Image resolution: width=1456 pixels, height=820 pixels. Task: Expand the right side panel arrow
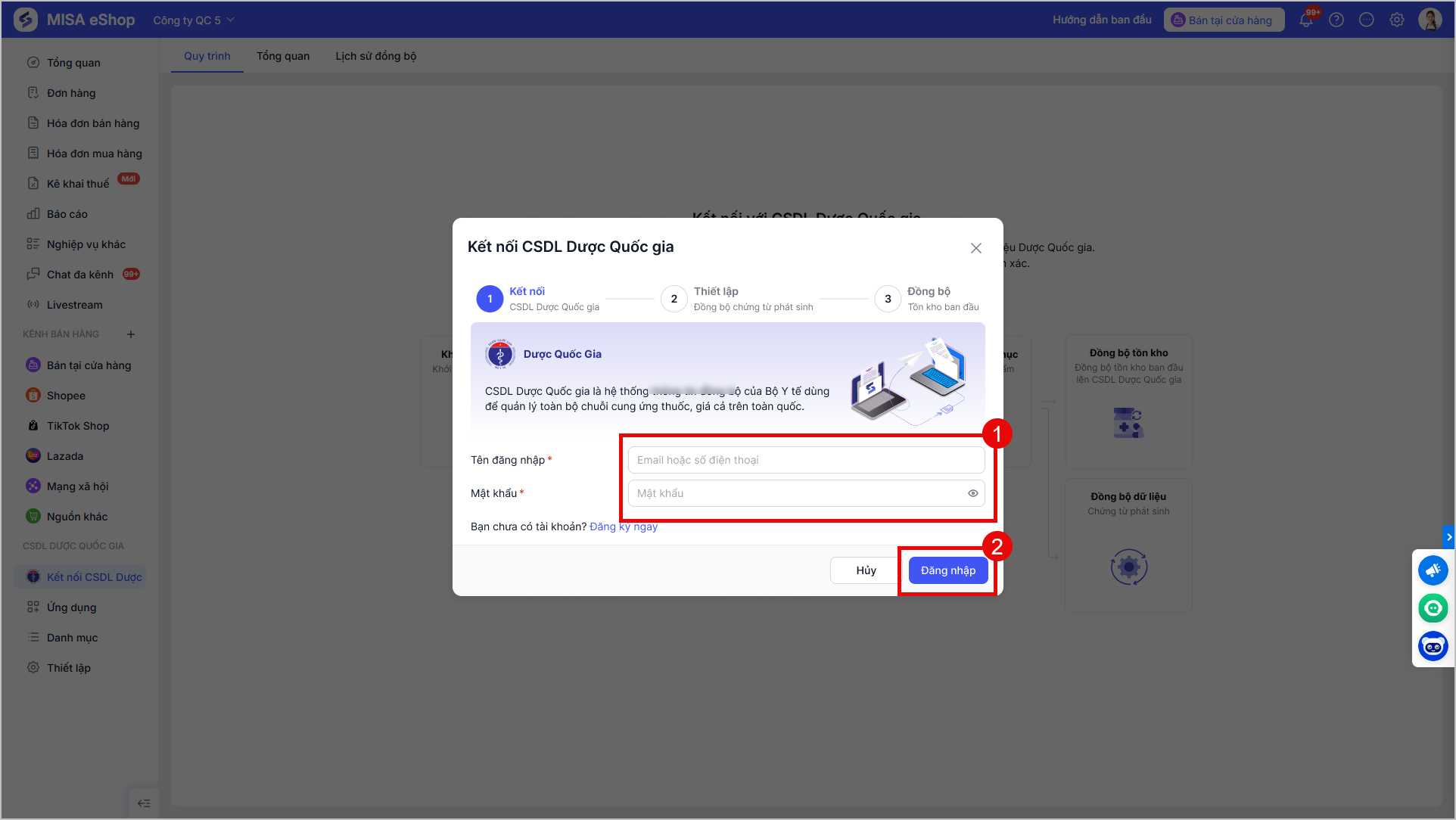[x=1448, y=537]
